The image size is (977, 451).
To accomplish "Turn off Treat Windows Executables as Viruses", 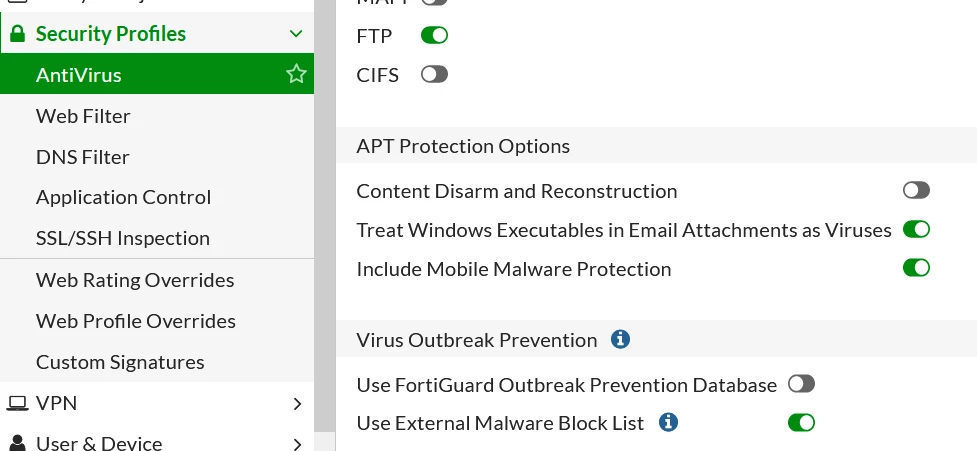I will click(916, 229).
